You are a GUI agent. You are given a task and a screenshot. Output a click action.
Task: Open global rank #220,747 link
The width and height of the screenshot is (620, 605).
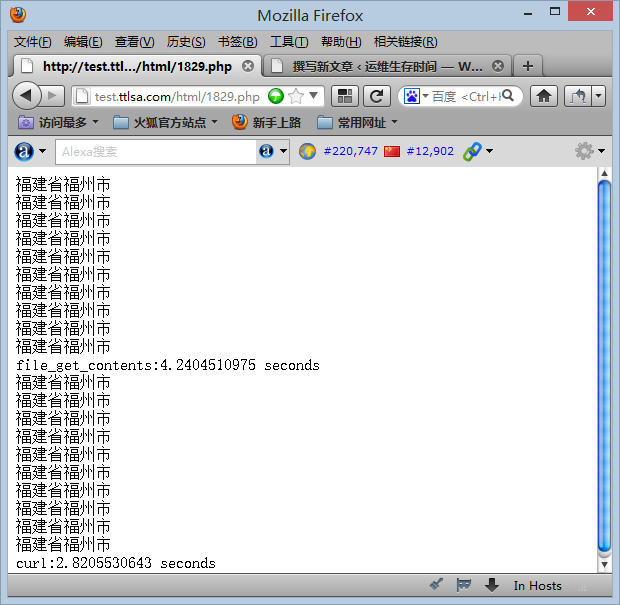point(350,151)
